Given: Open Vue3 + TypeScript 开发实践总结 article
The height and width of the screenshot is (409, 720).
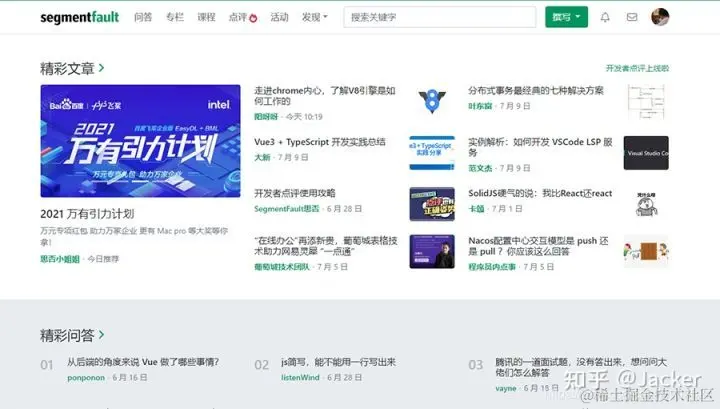Looking at the screenshot, I should pos(320,142).
